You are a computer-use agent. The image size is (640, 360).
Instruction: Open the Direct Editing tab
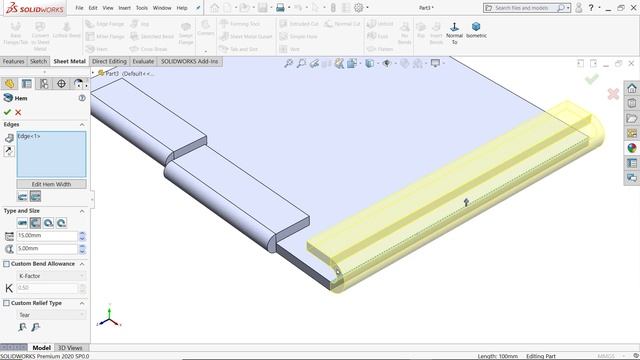tap(109, 61)
